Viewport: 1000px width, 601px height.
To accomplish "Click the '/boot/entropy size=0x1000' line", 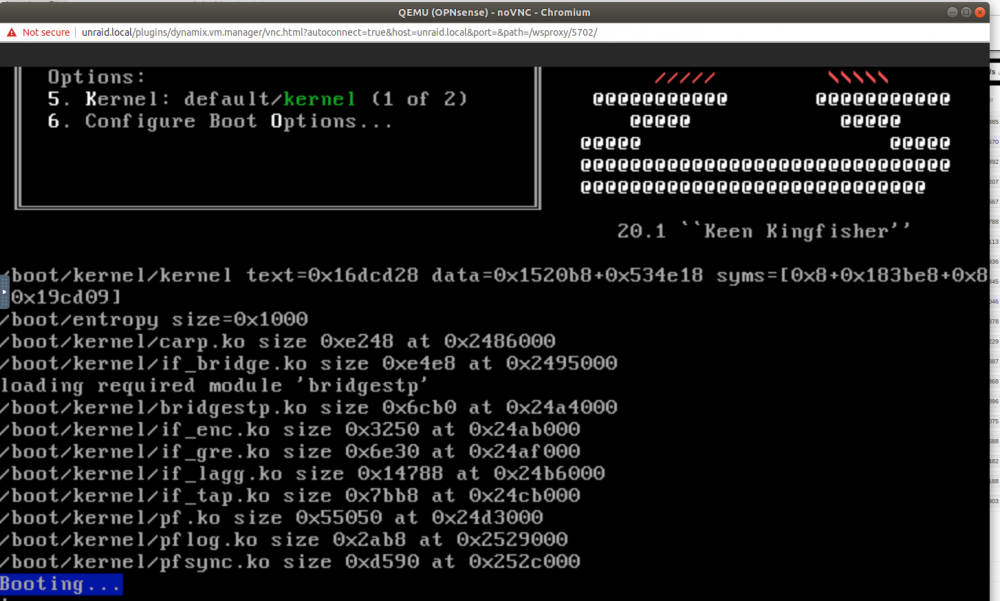I will pos(154,319).
